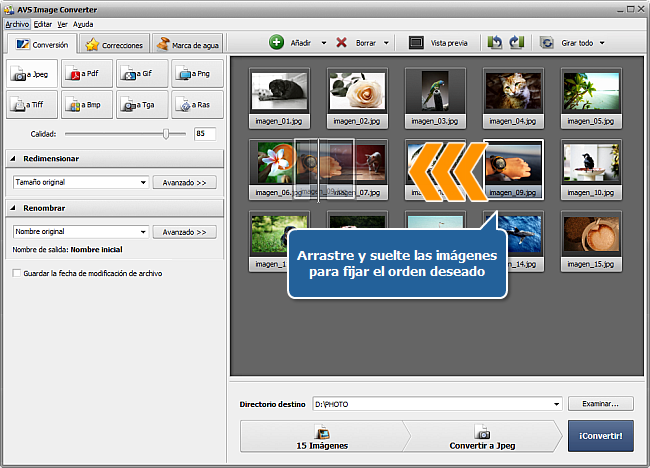Open the Ver menu

coord(62,24)
